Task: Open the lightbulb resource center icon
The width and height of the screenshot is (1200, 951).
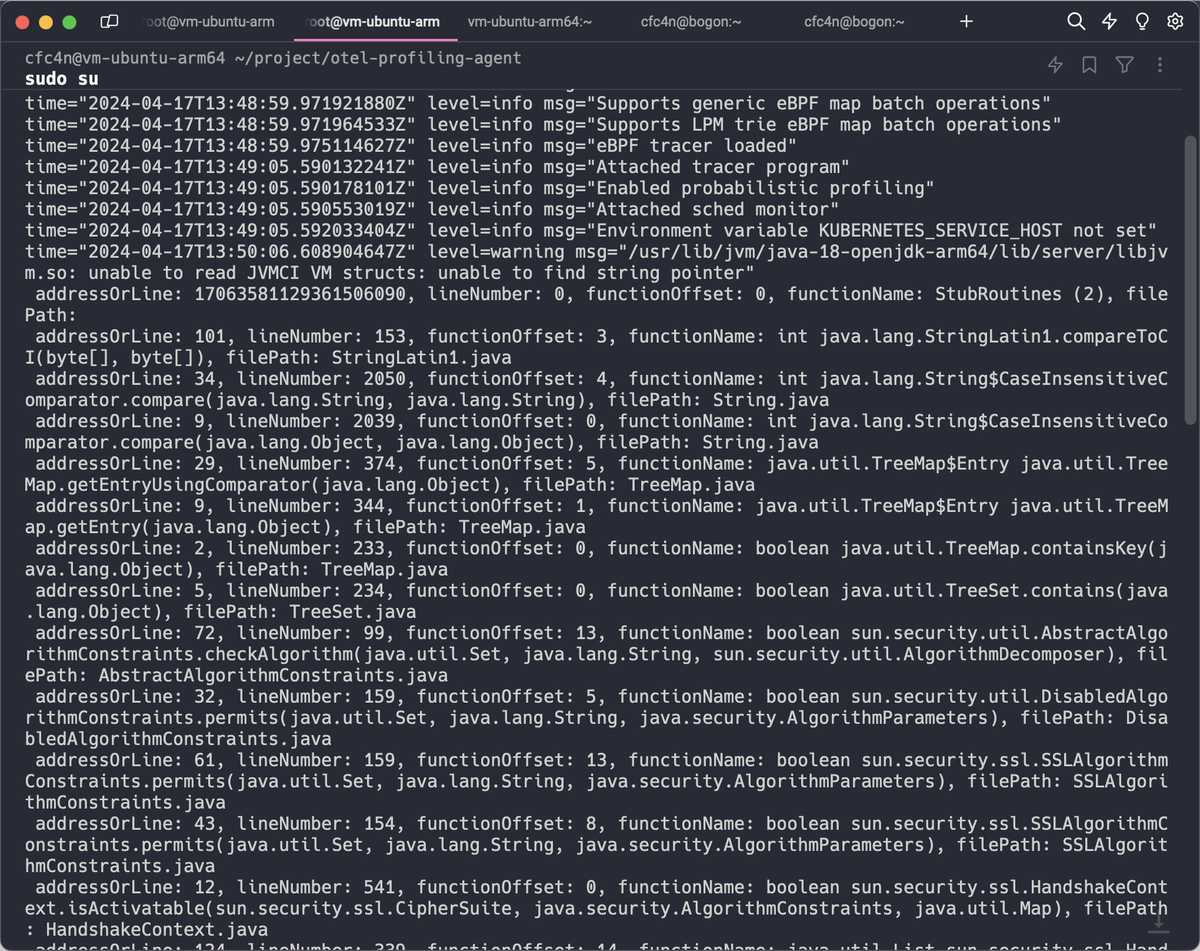Action: pyautogui.click(x=1142, y=21)
